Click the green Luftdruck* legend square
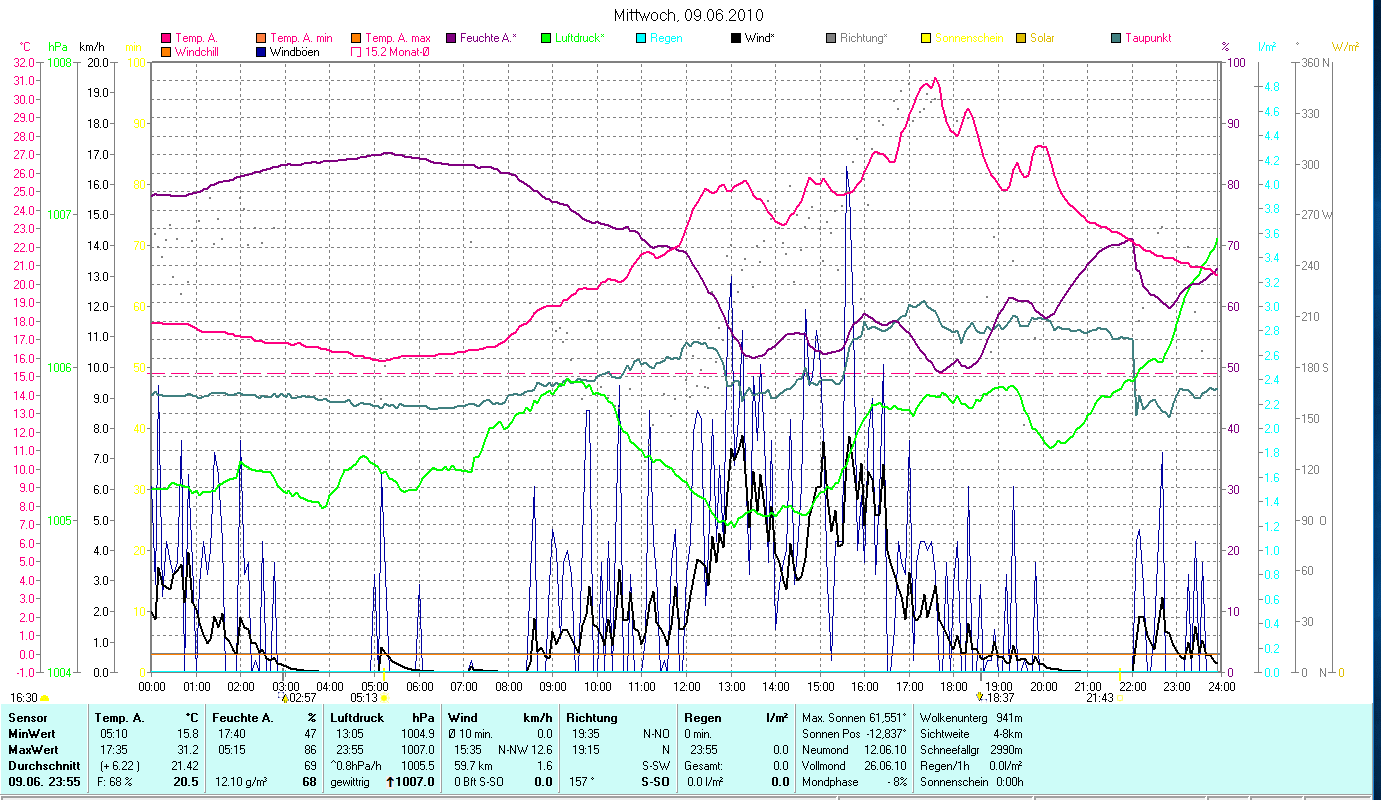Screen dimensions: 1381x800 546,38
